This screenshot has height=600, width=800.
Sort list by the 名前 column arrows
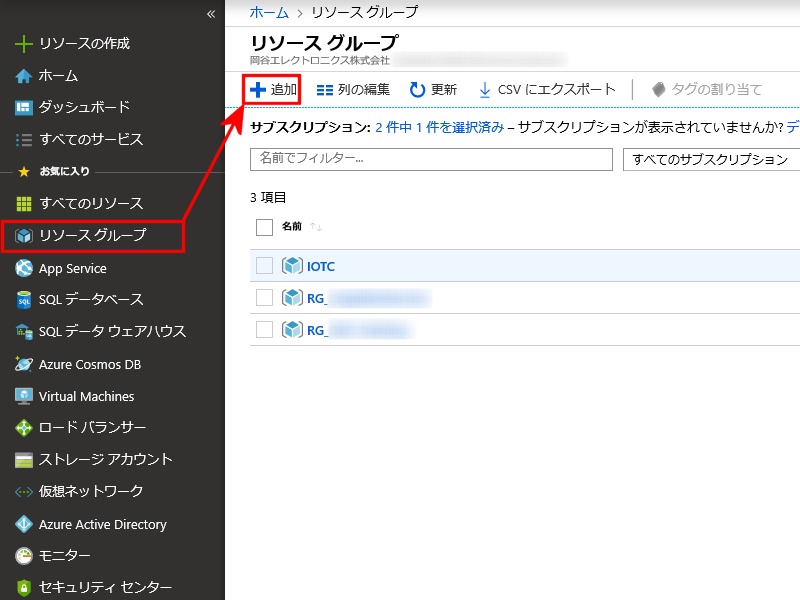coord(316,227)
